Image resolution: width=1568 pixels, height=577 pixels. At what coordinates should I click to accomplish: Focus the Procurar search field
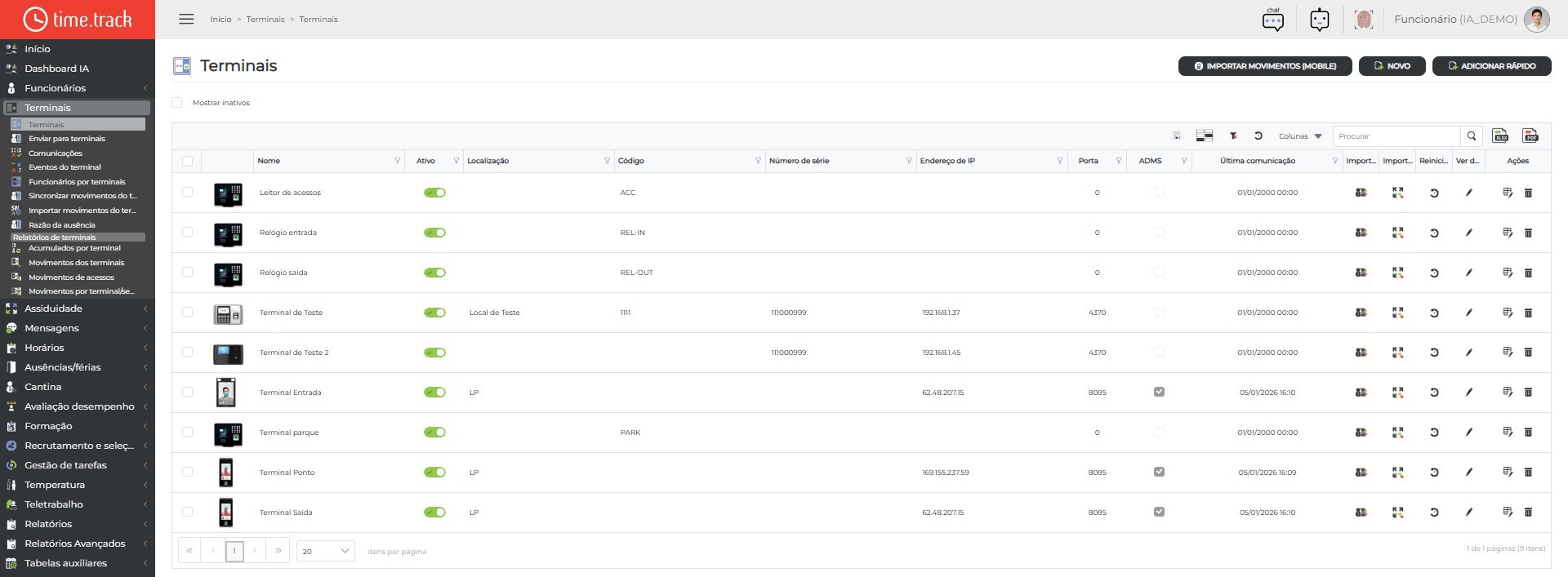pyautogui.click(x=1397, y=136)
